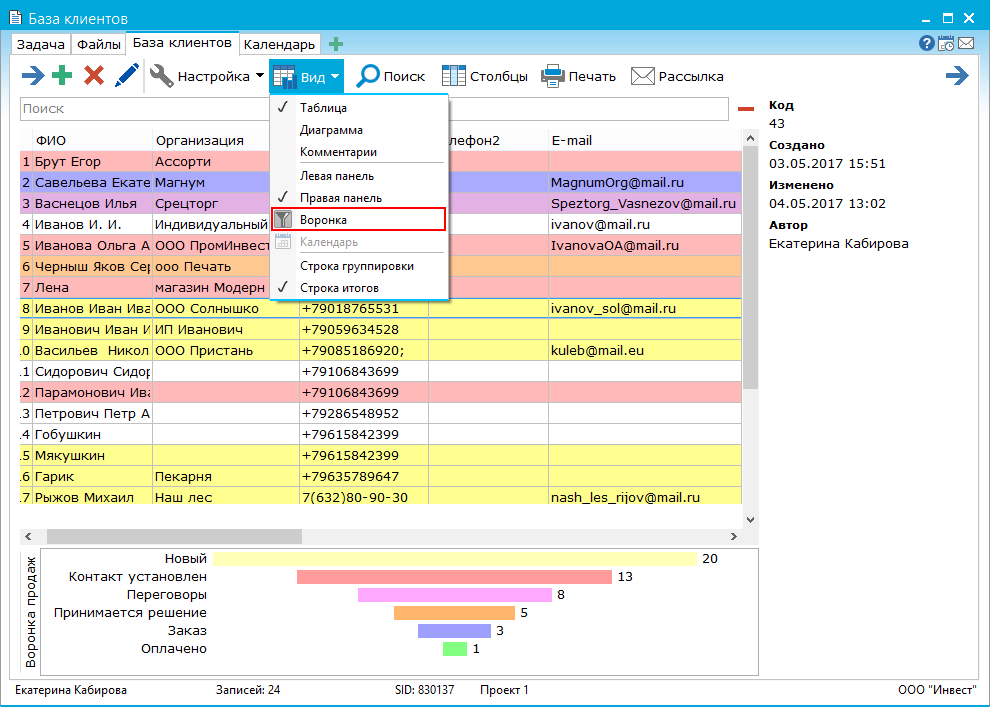Toggle Правая панель option
The height and width of the screenshot is (707, 990).
[x=340, y=198]
